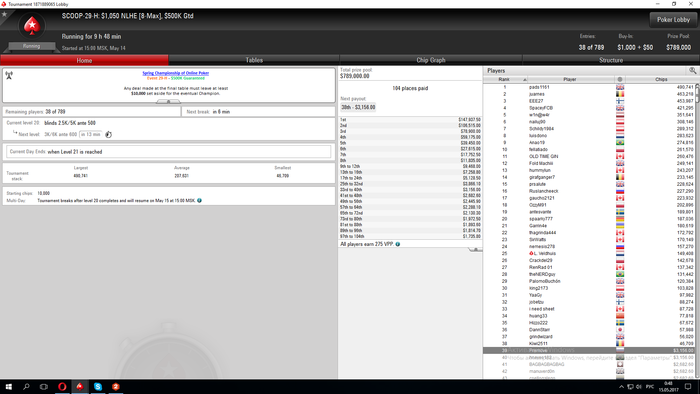The height and width of the screenshot is (394, 700).
Task: Click the Multi-Day info icon
Action: point(200,201)
